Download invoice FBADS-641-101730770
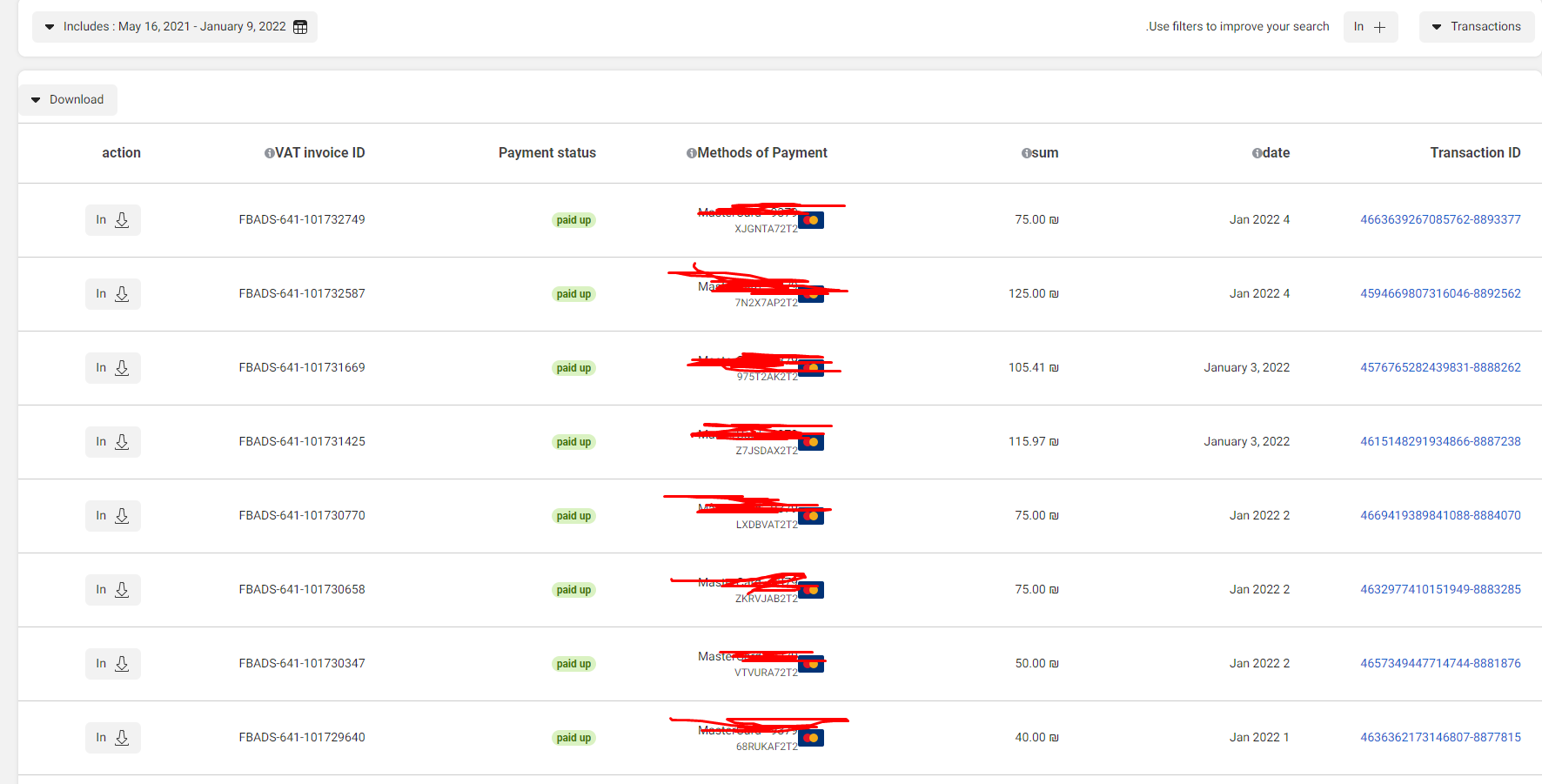The width and height of the screenshot is (1542, 784). pyautogui.click(x=113, y=516)
